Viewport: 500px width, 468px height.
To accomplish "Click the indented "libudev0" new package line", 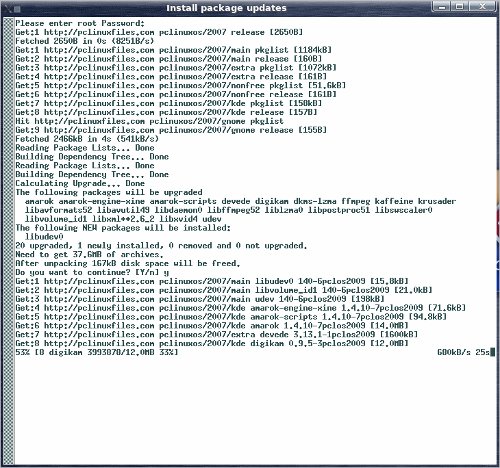I will click(x=44, y=237).
